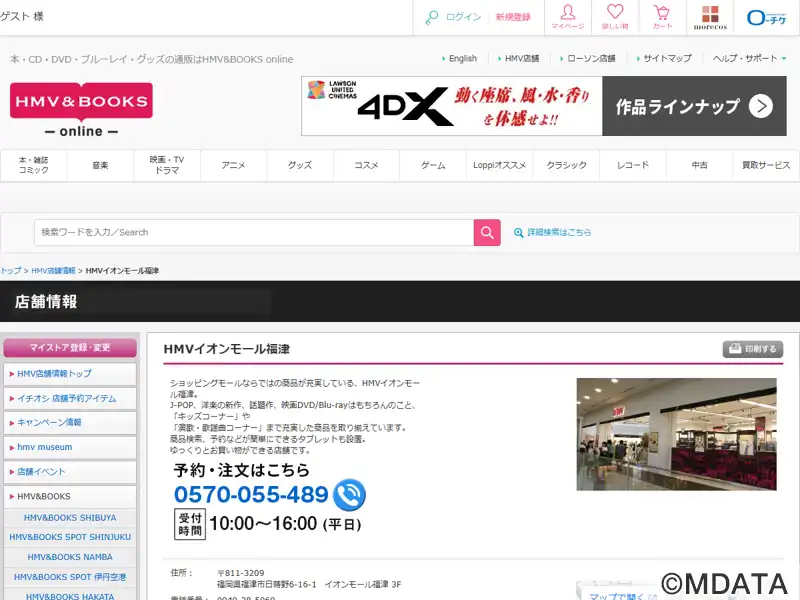Click the マイストア登録・変更 button

(69, 348)
